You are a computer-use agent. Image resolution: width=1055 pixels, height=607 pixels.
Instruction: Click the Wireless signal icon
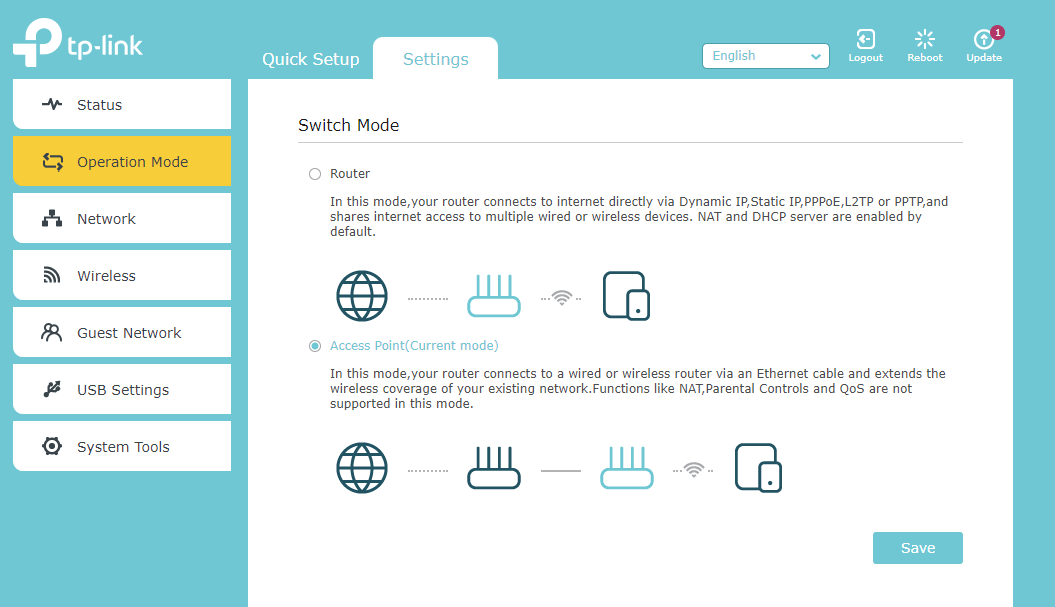coord(52,275)
